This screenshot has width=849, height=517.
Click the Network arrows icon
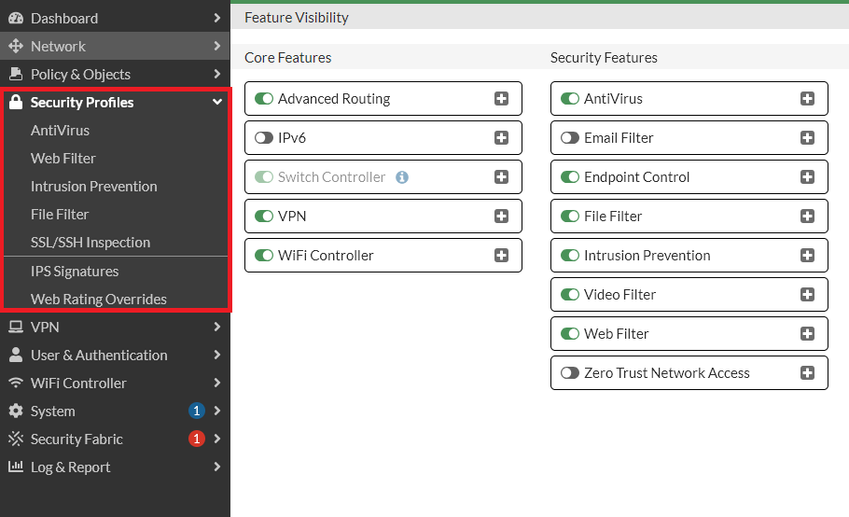pyautogui.click(x=15, y=46)
